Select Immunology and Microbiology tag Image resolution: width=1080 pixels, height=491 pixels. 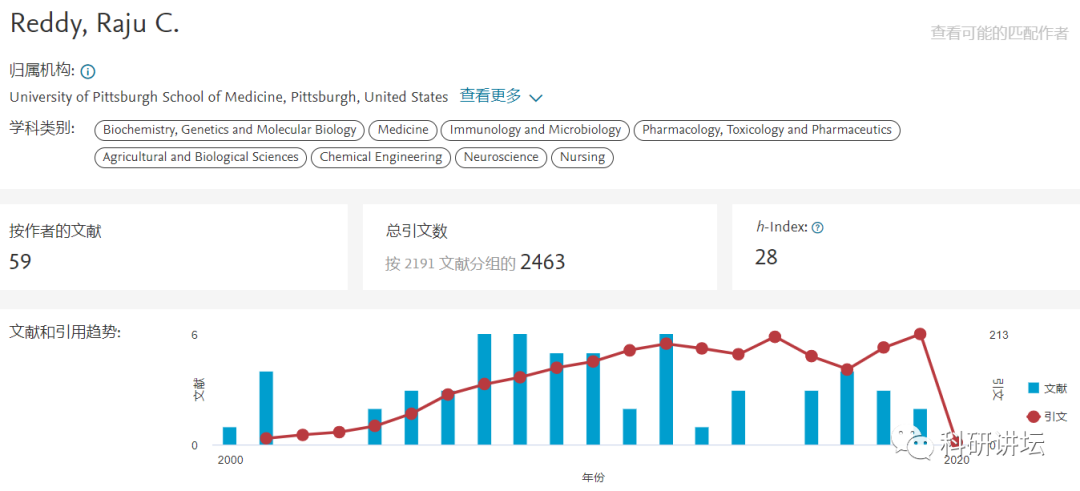point(535,130)
